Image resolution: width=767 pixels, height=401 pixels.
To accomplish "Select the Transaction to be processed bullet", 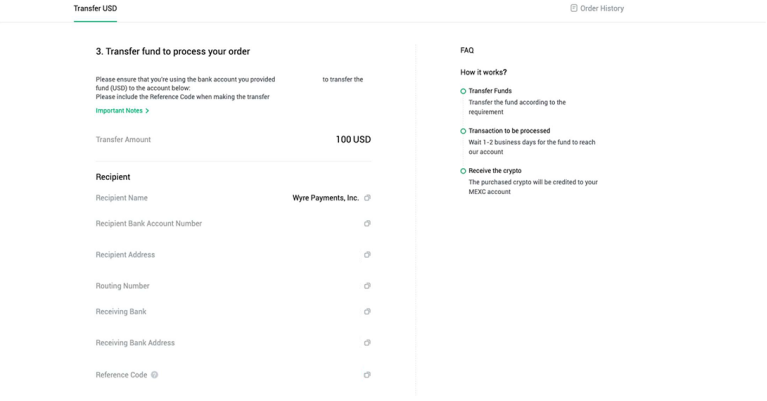I will [463, 131].
